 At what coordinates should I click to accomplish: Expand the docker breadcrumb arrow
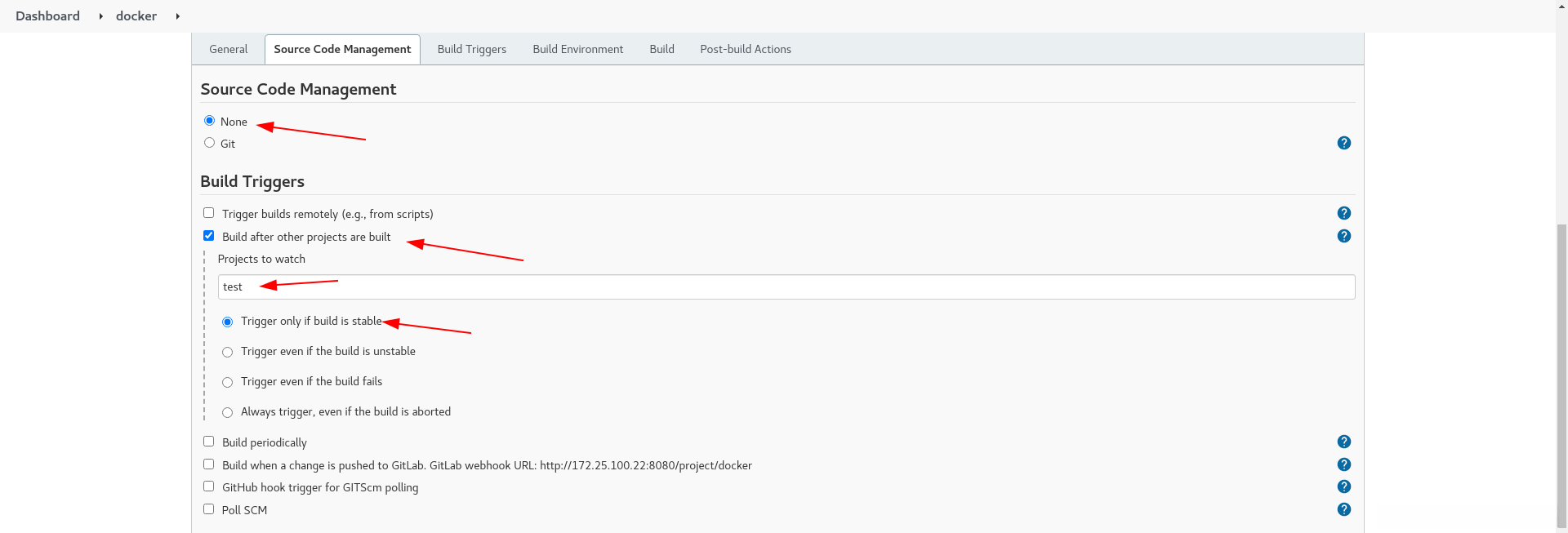[177, 16]
